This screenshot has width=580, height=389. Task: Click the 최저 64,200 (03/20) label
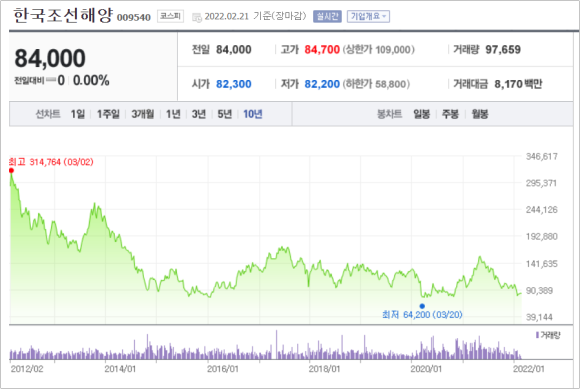(x=422, y=315)
